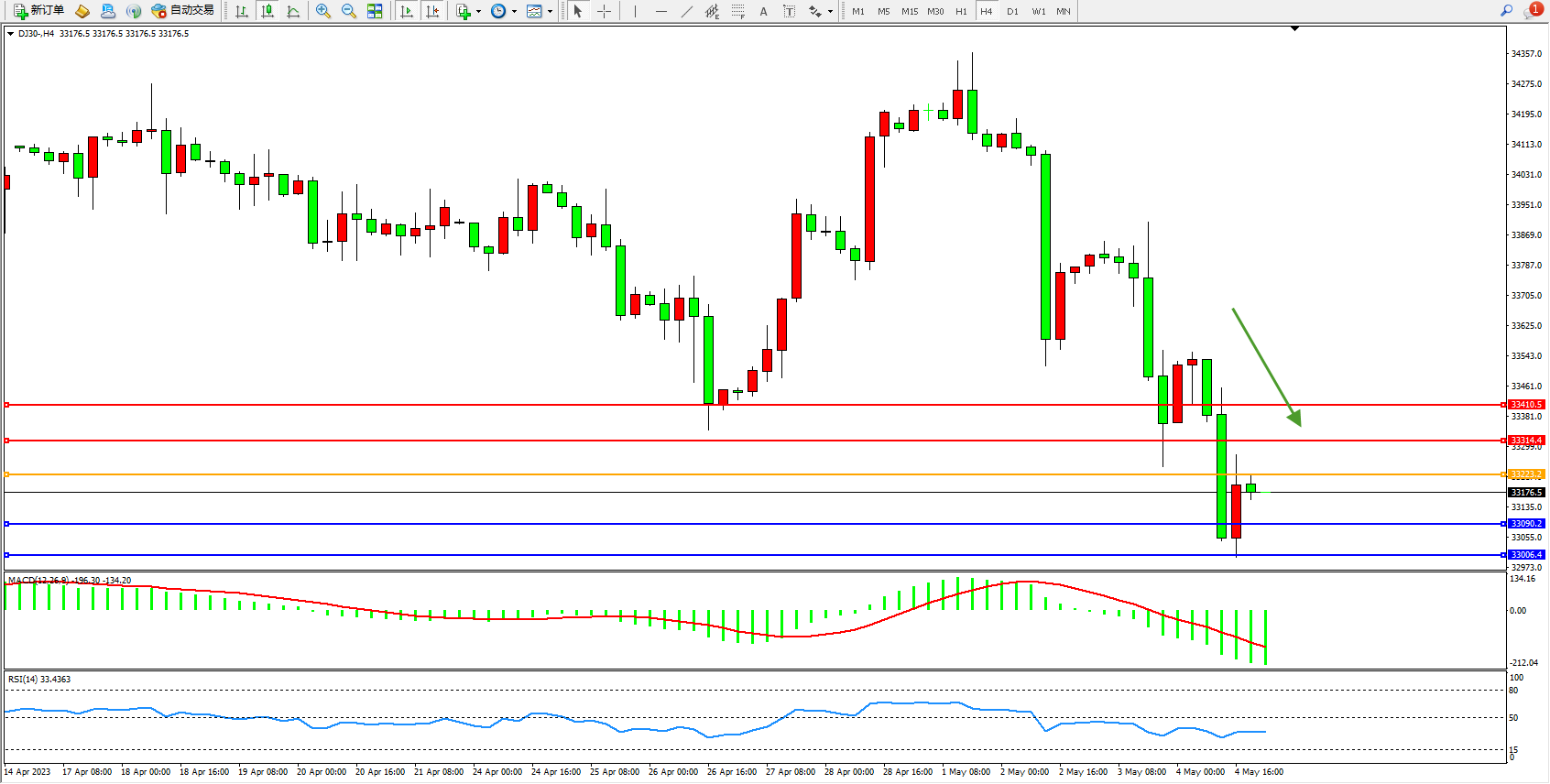Click the orange 33223 price level line

pyautogui.click(x=733, y=474)
